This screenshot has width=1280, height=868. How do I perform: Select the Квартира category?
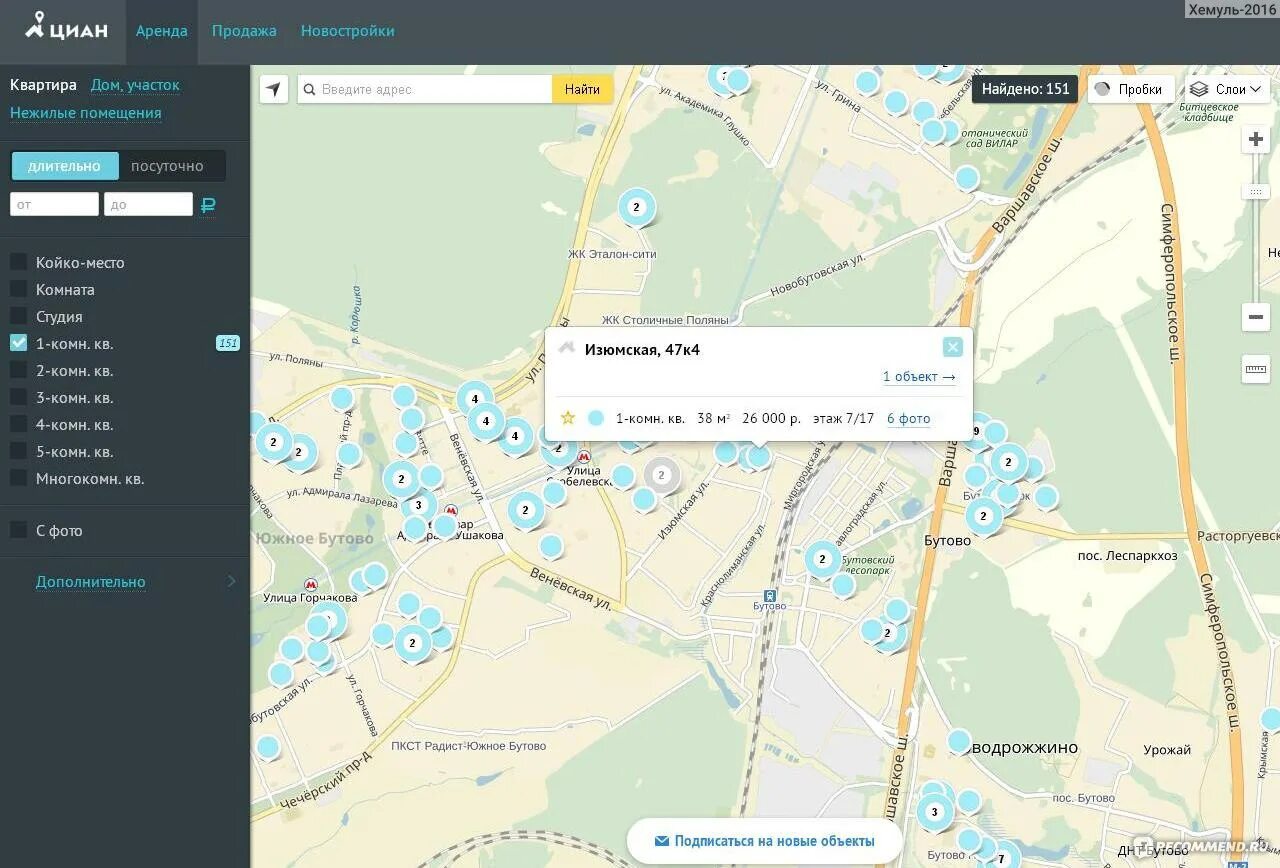[43, 85]
